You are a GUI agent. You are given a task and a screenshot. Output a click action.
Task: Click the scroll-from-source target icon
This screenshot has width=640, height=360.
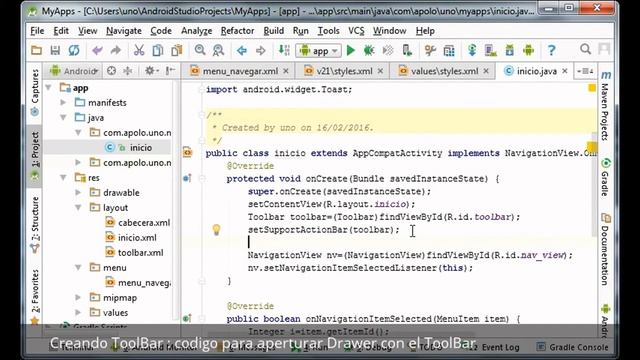[x=111, y=71]
